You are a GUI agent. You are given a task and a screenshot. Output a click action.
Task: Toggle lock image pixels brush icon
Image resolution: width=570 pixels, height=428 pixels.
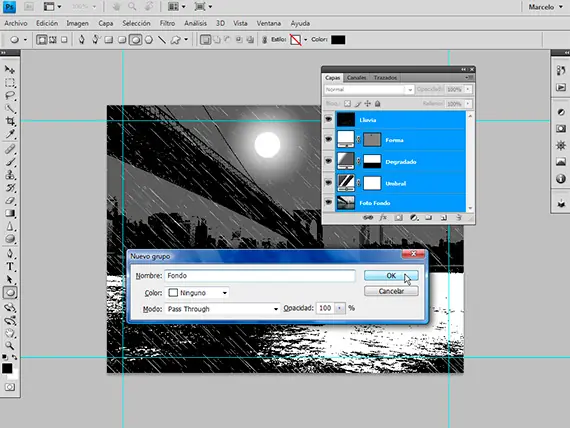click(358, 104)
